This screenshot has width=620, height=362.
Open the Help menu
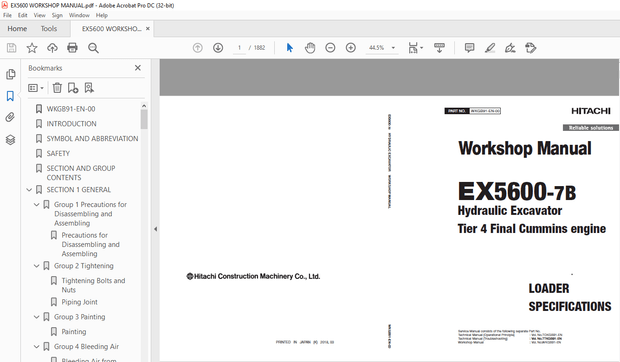(102, 15)
